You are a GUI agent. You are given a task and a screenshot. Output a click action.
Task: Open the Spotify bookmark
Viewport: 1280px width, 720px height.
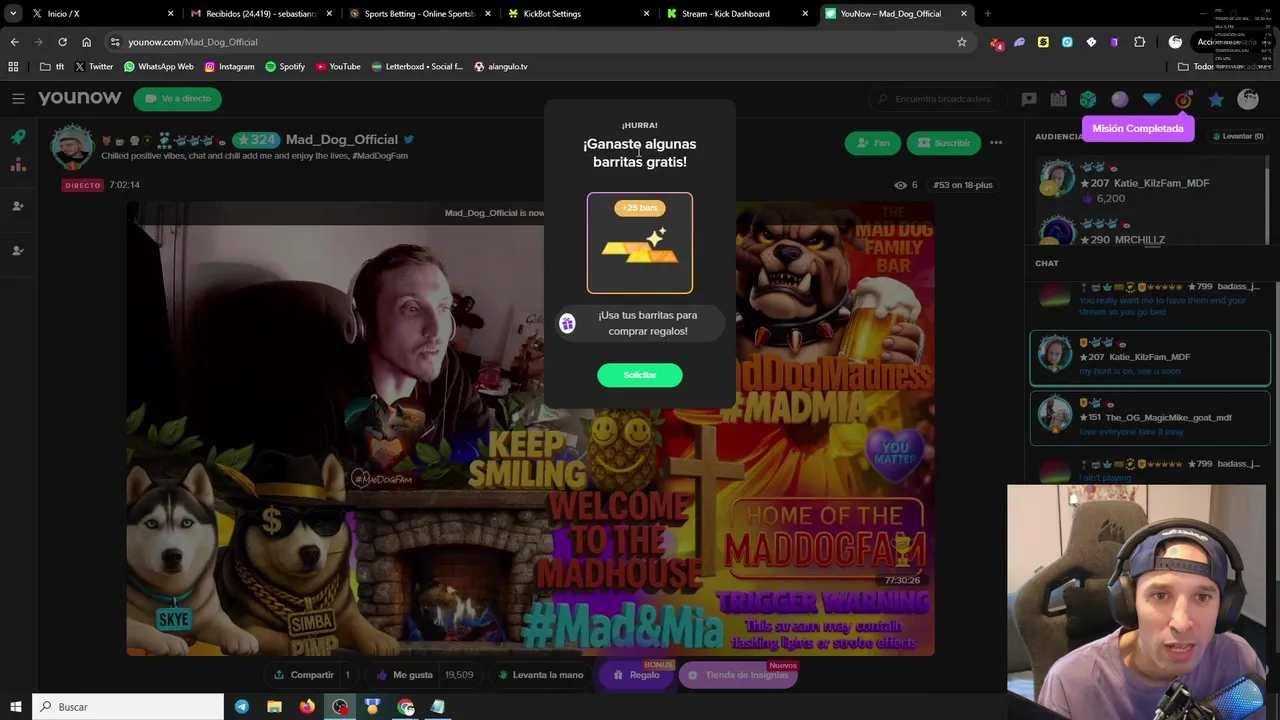click(x=285, y=67)
